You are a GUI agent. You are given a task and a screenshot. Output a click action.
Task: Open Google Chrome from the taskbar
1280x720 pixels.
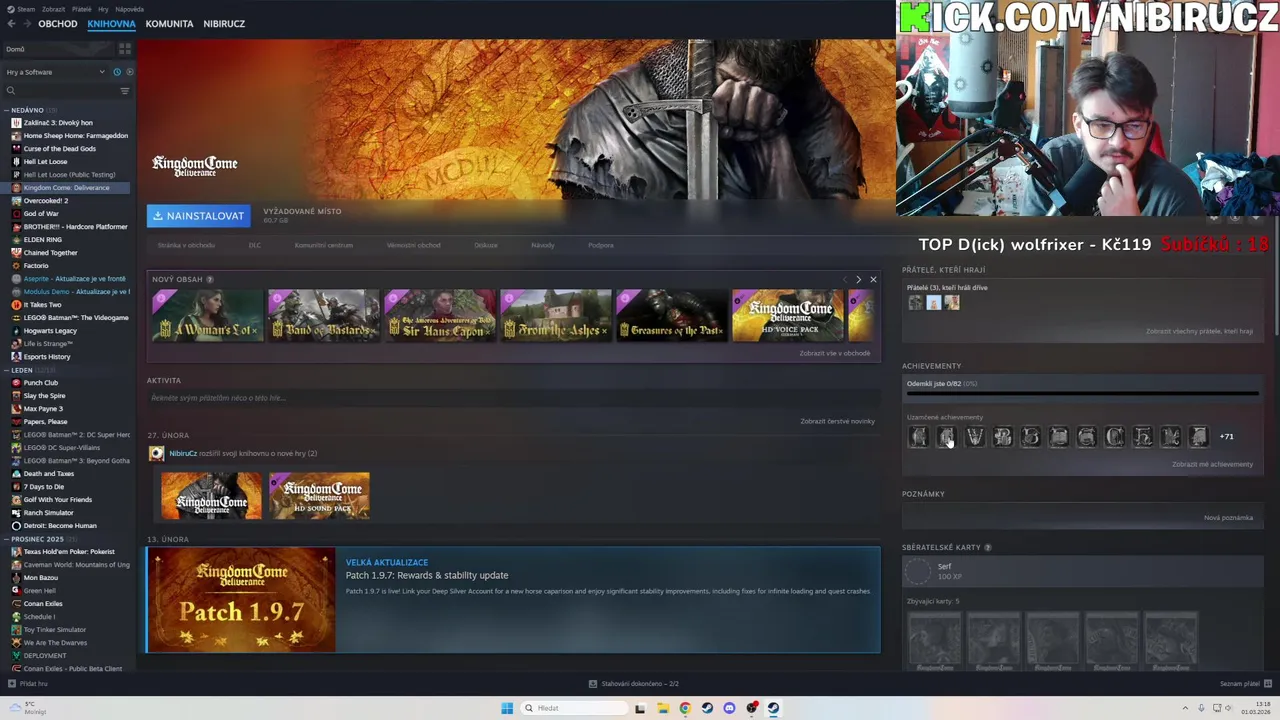point(685,708)
